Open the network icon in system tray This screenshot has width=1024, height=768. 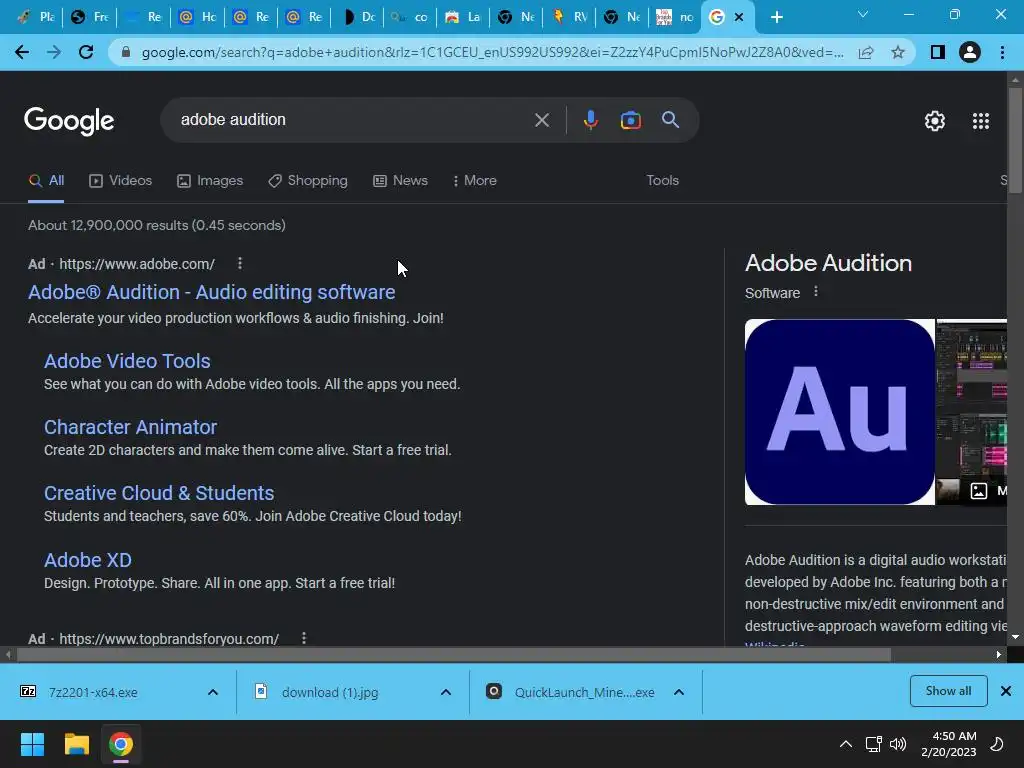coord(873,744)
